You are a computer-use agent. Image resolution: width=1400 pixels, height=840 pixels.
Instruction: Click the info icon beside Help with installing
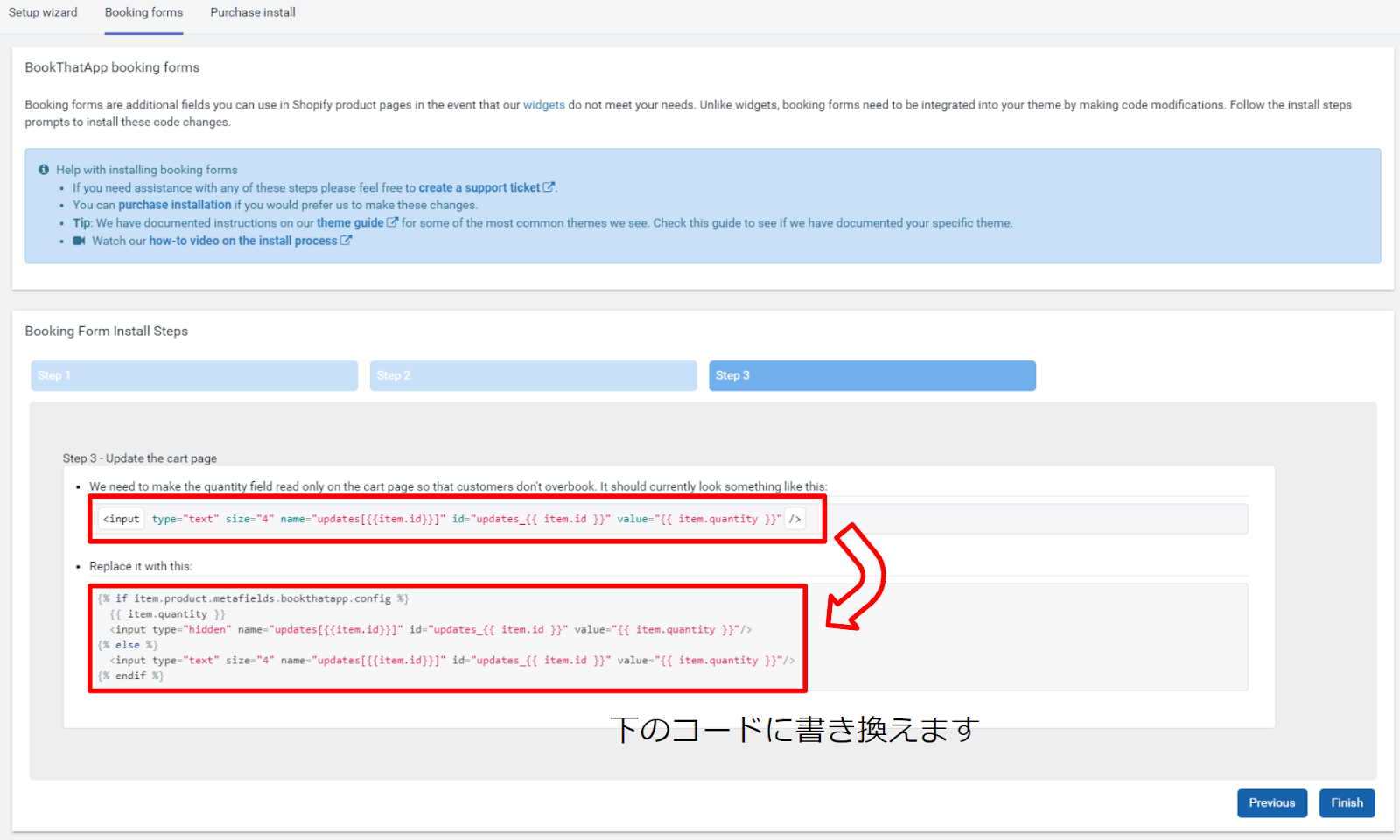(x=44, y=170)
